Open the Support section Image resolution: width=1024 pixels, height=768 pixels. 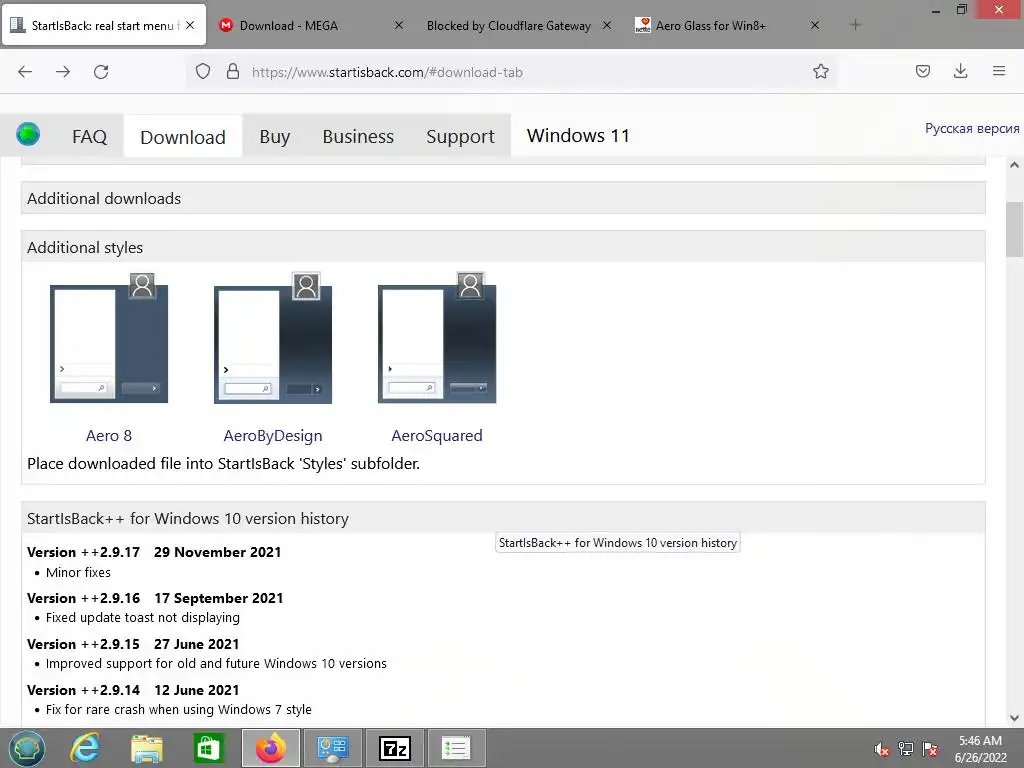point(460,136)
